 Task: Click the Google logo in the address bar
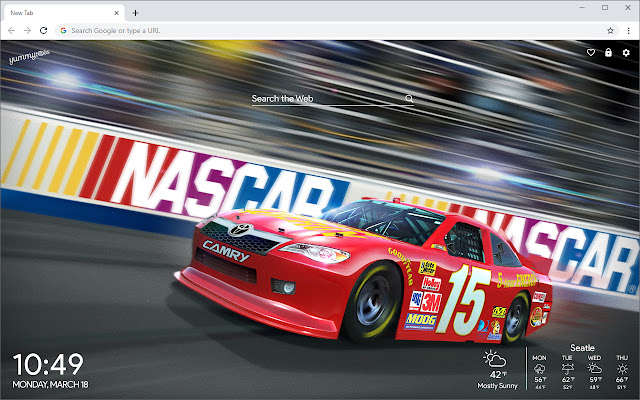63,31
